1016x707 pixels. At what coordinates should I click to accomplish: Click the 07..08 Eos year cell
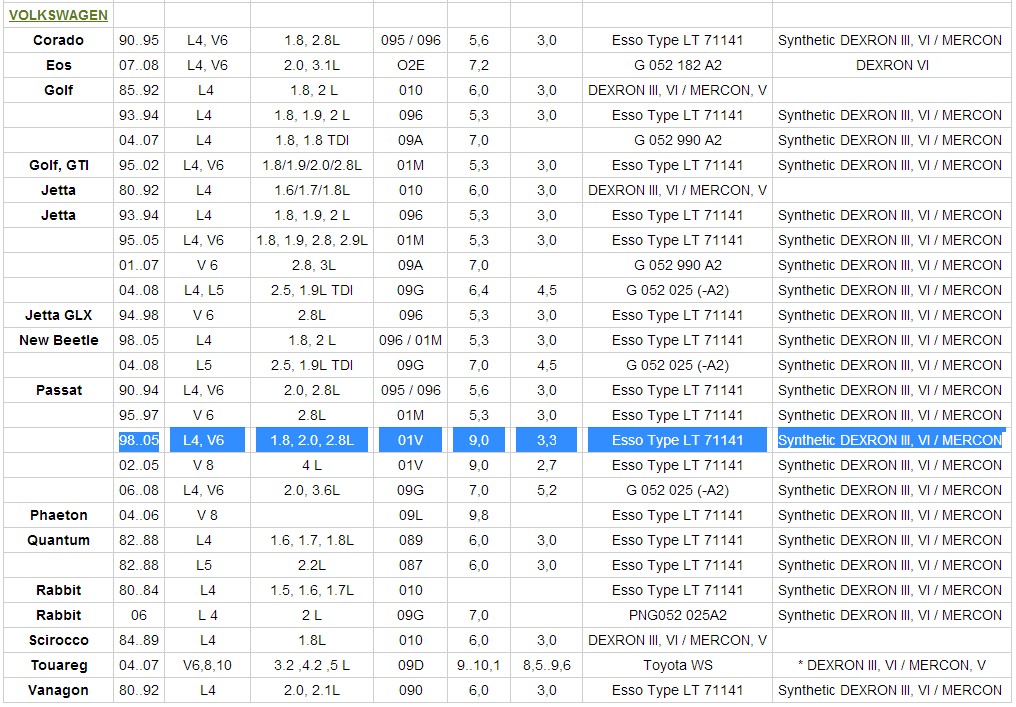(139, 65)
